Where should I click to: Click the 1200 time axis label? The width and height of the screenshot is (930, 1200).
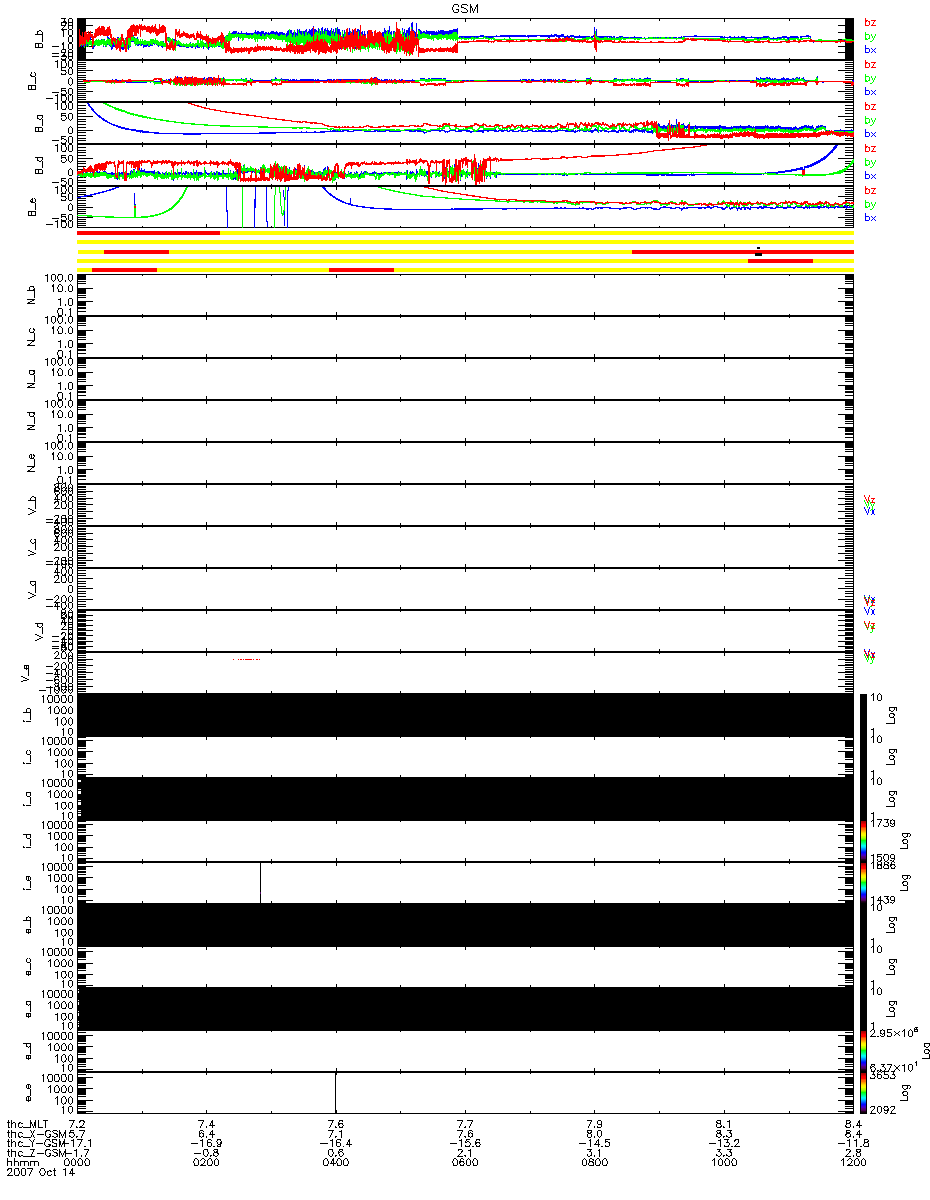tap(852, 1164)
